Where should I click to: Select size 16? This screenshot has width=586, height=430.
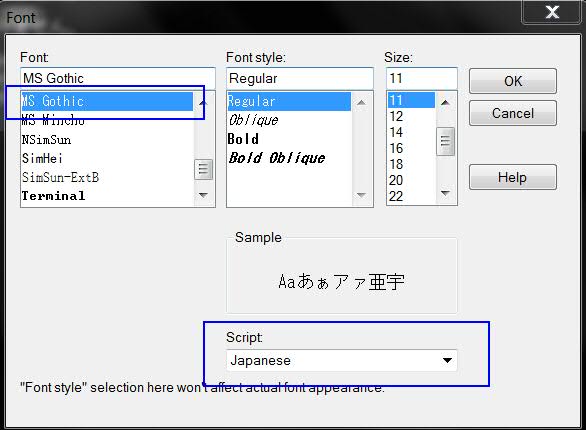411,148
